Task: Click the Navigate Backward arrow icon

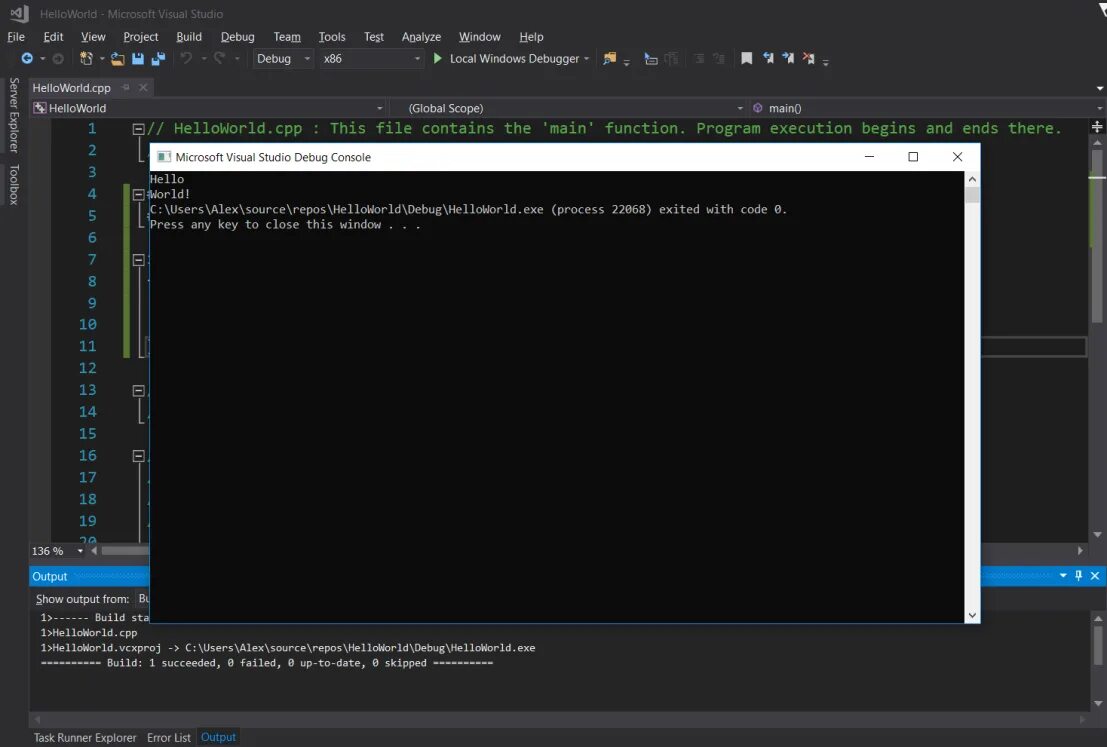Action: (x=27, y=59)
